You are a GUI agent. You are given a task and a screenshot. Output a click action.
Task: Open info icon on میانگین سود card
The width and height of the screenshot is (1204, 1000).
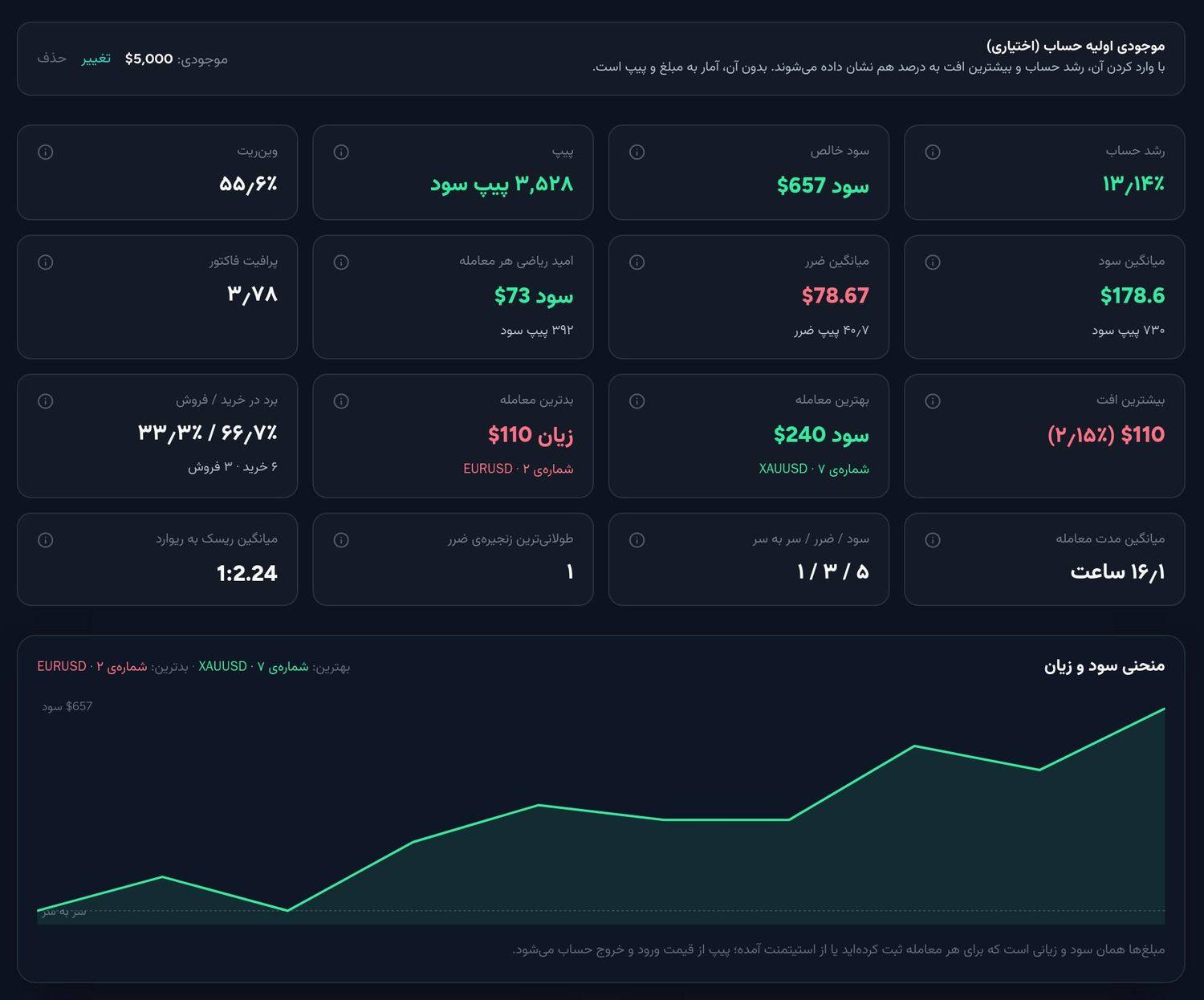[x=933, y=262]
